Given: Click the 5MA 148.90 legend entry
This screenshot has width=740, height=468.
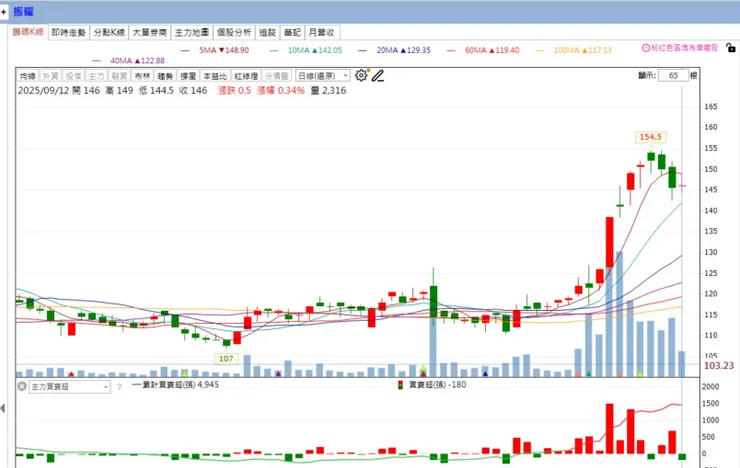Looking at the screenshot, I should tap(215, 50).
